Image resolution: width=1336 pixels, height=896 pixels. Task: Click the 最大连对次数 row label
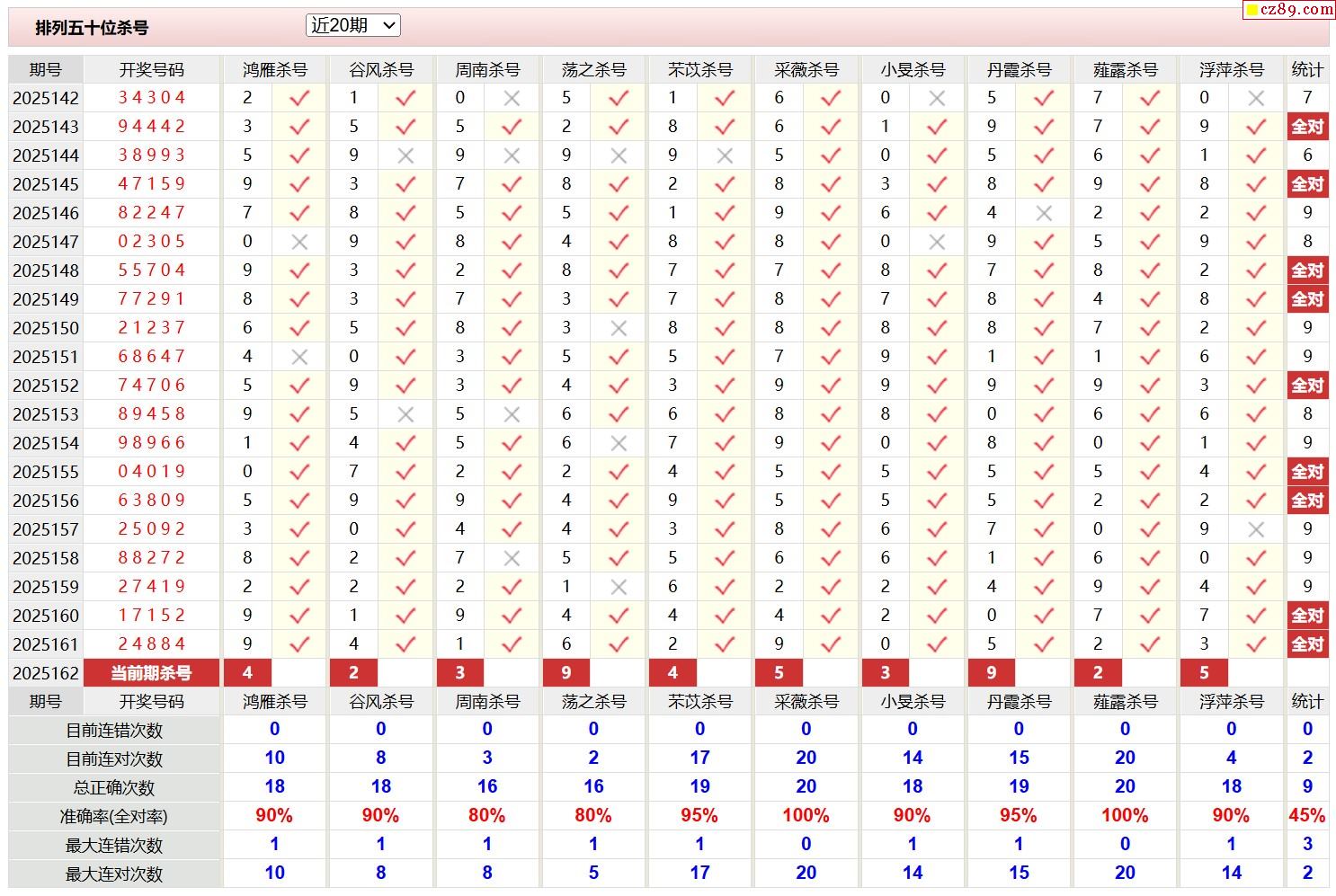click(x=114, y=874)
